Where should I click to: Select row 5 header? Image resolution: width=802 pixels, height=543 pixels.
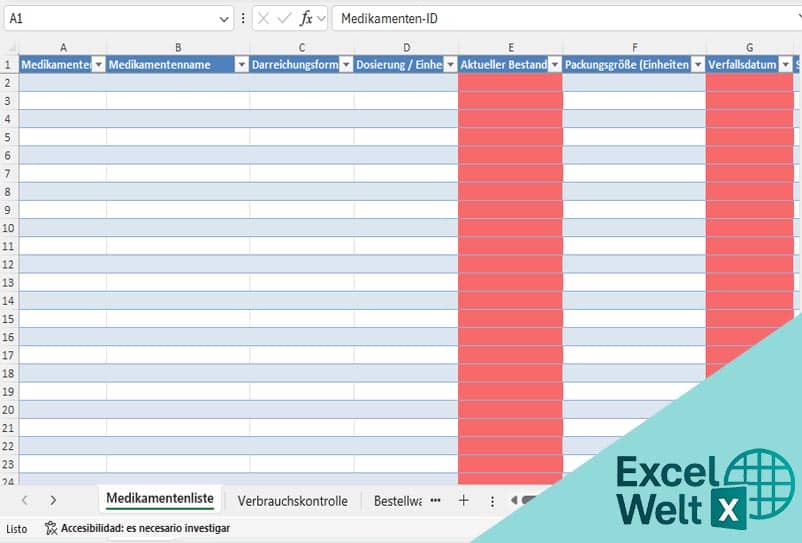pyautogui.click(x=9, y=137)
